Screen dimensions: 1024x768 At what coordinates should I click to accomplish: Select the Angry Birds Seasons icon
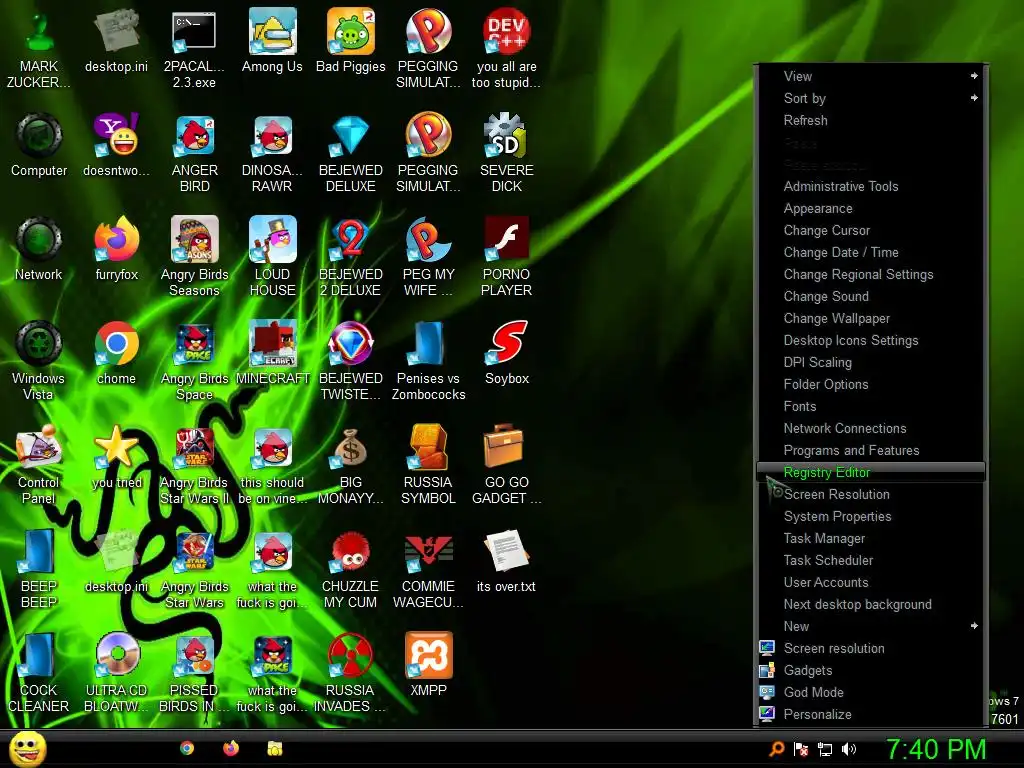195,257
